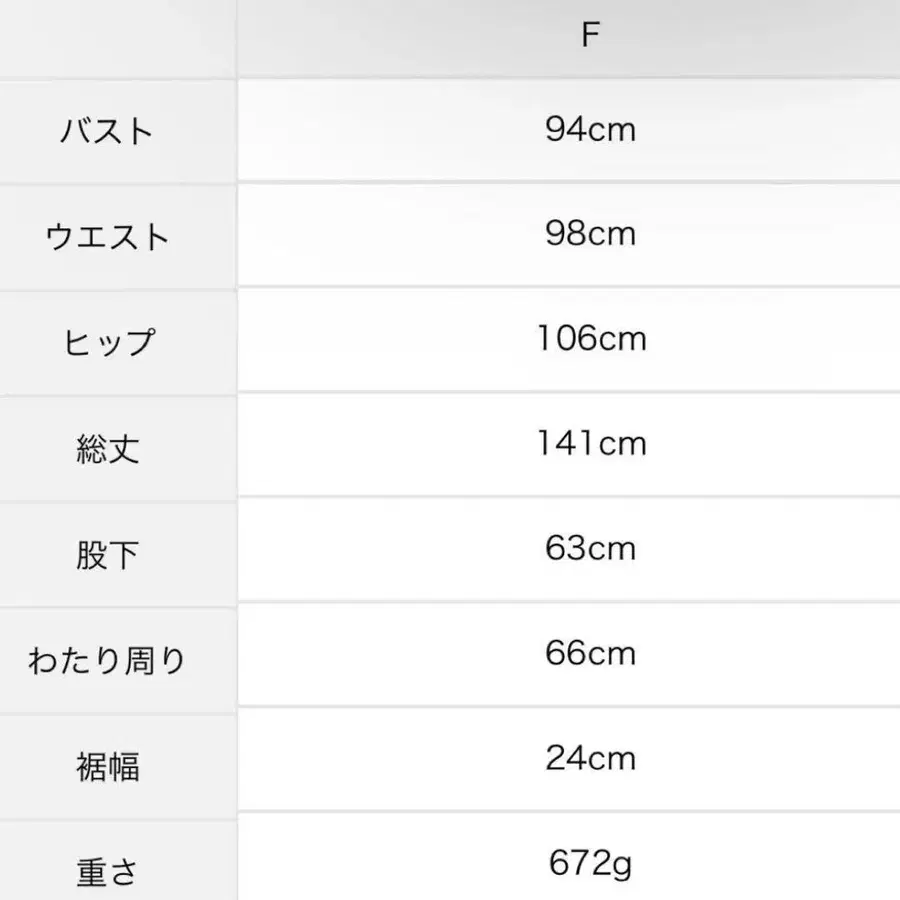This screenshot has height=900, width=900.
Task: Select the ウエスト row label
Action: point(107,238)
